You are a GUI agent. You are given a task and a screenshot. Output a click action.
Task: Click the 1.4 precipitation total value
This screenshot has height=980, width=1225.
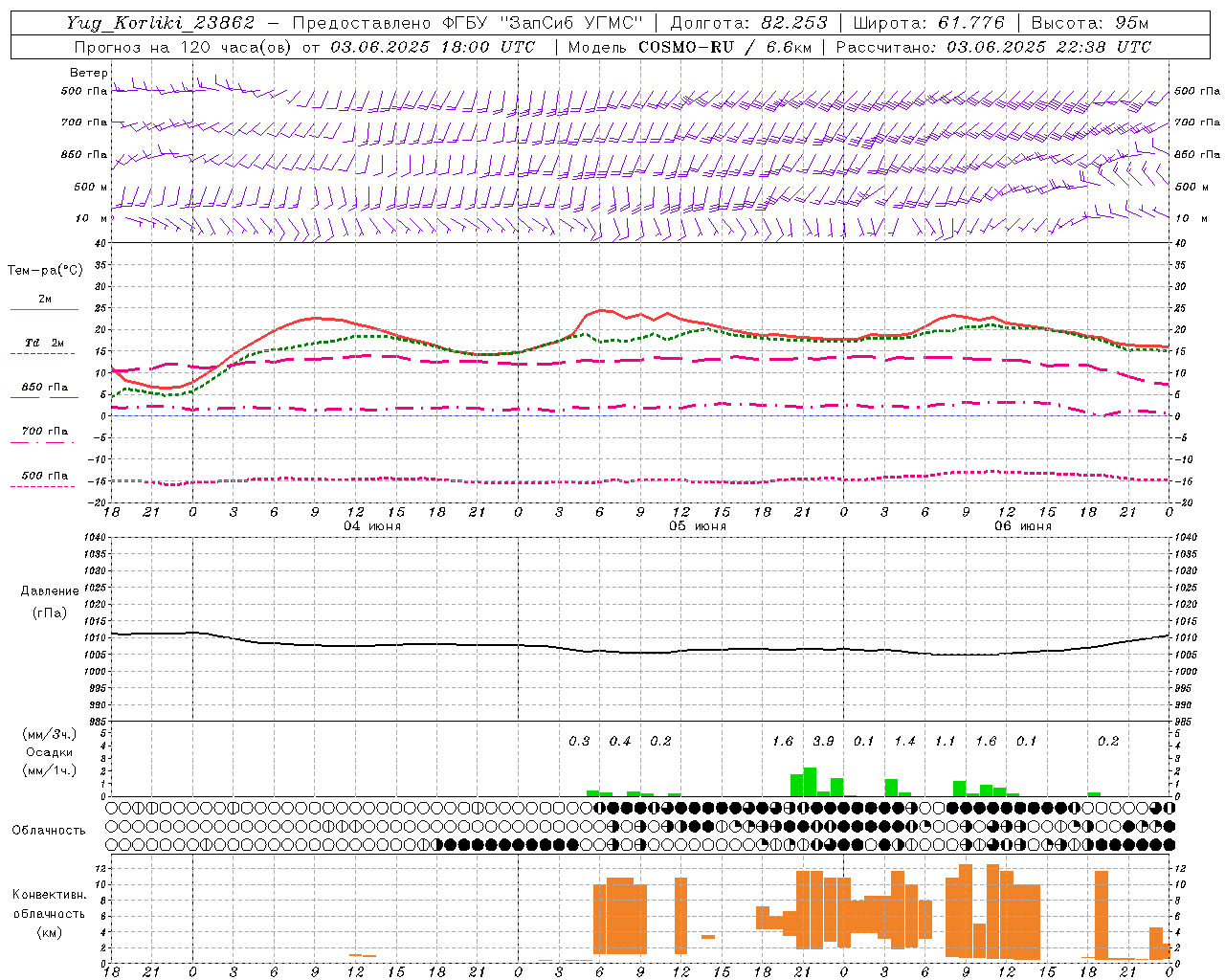[x=904, y=741]
